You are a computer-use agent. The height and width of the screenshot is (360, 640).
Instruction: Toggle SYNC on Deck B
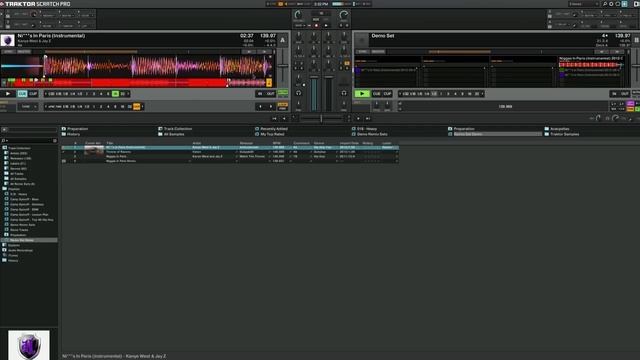pyautogui.click(x=362, y=52)
